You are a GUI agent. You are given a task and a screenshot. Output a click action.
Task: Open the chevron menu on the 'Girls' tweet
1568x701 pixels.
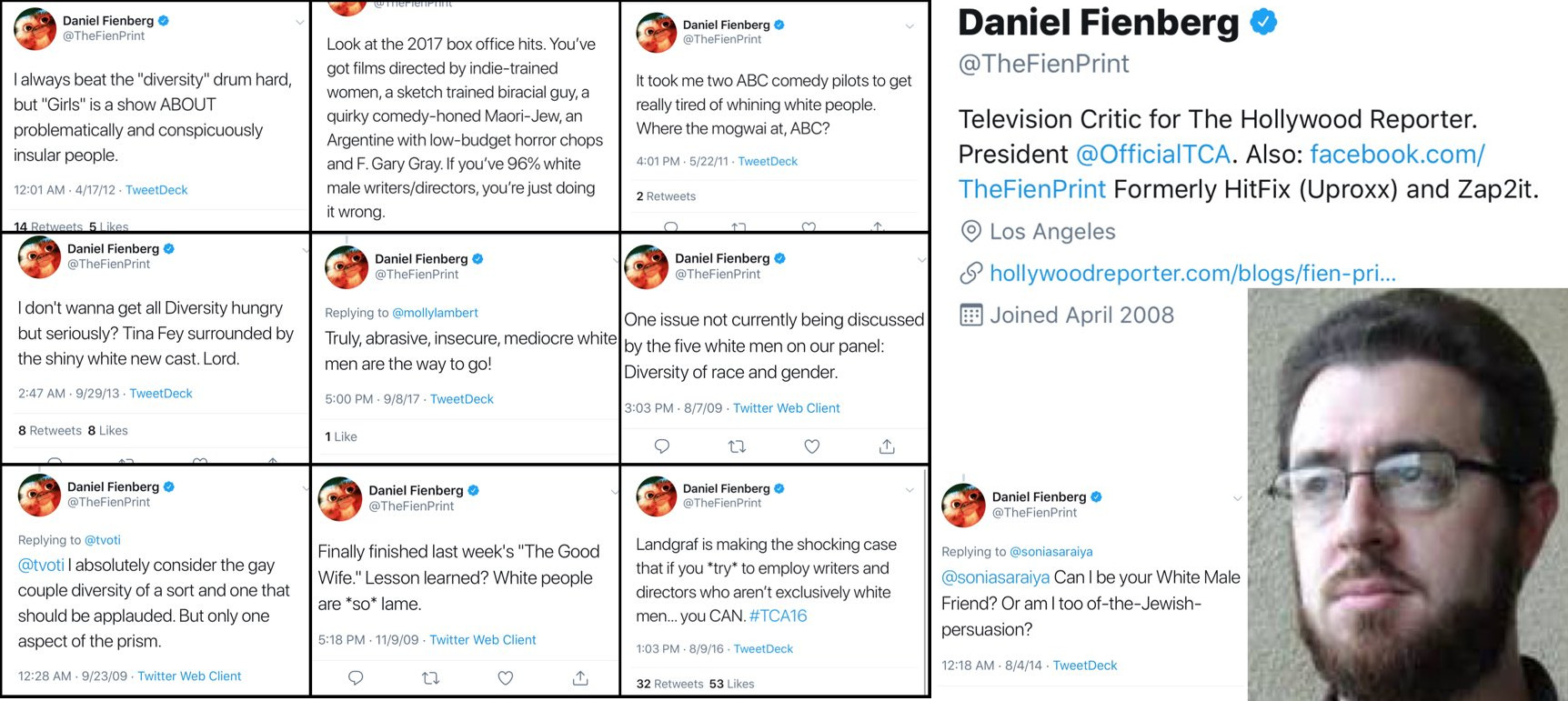300,22
